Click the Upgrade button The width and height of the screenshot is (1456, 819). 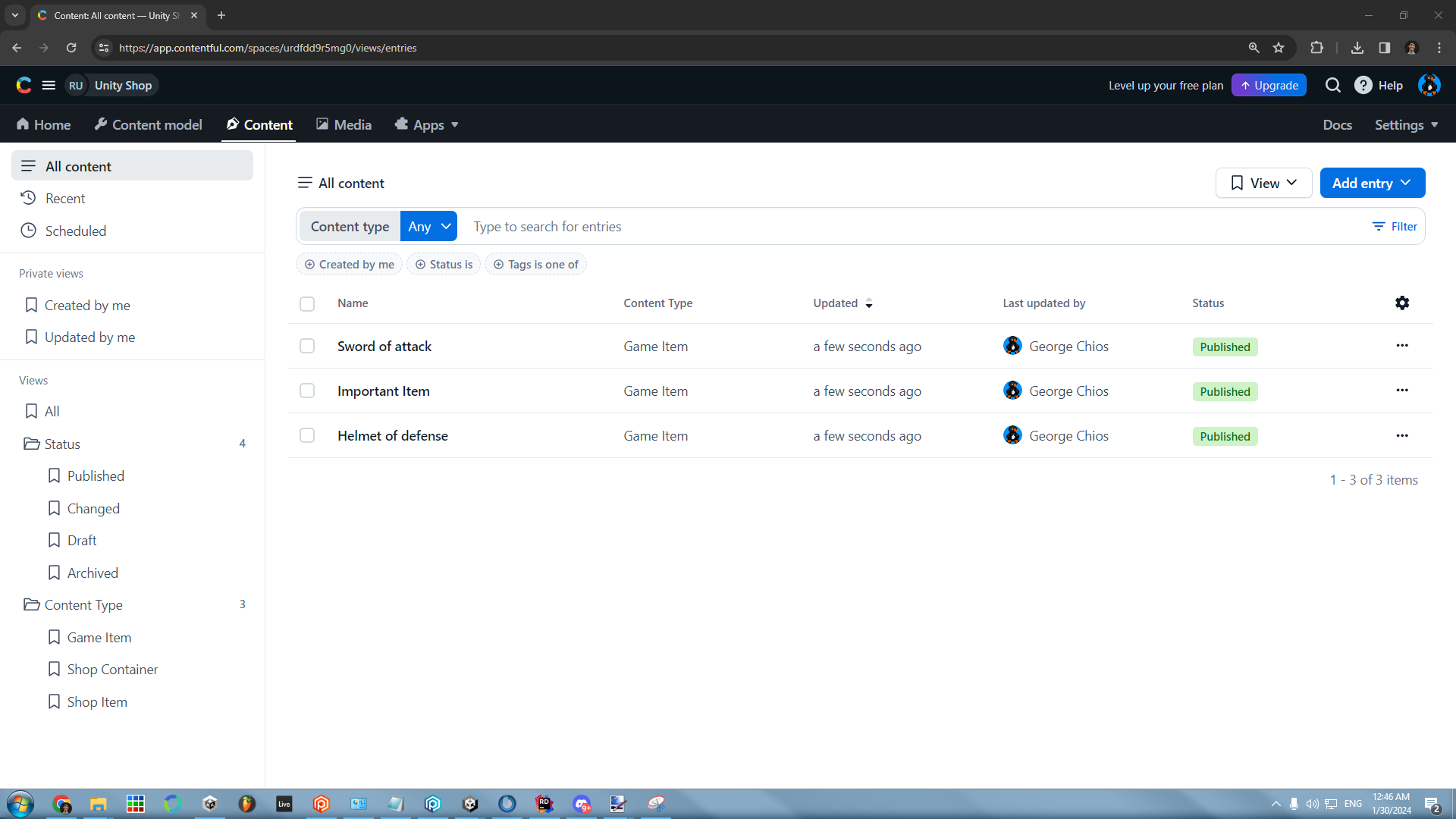pos(1269,85)
